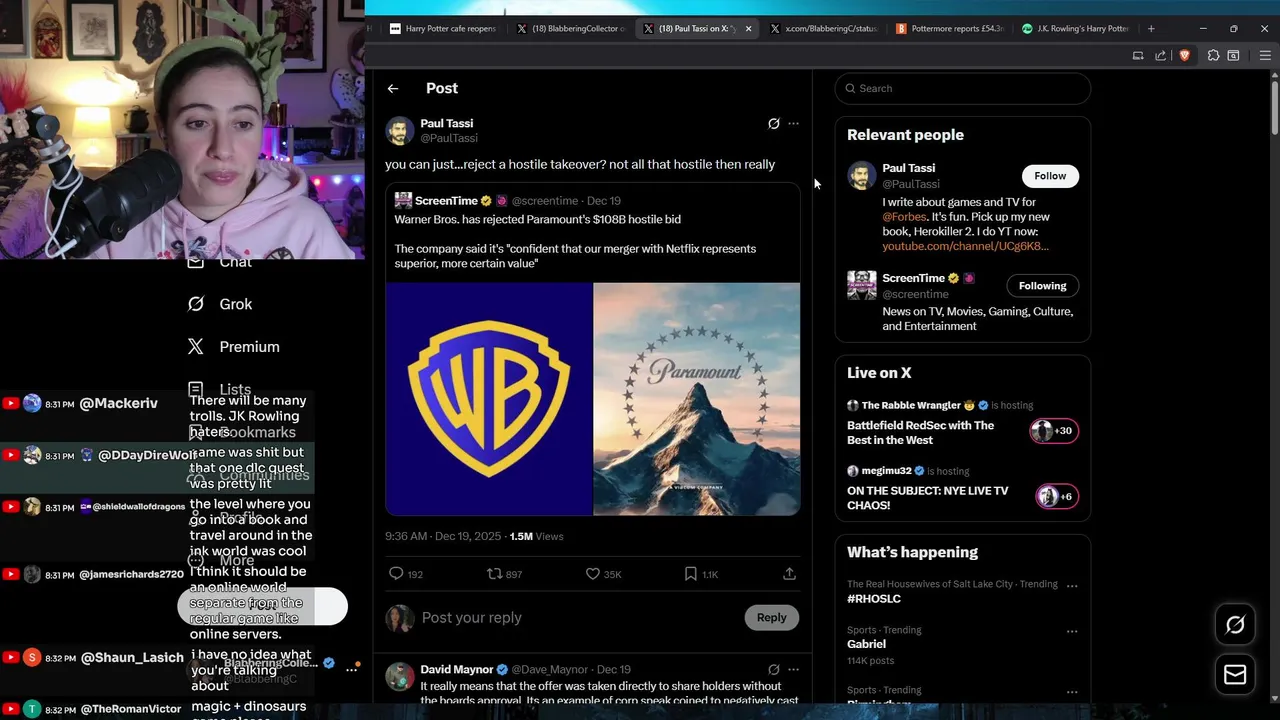Open a new browser tab with plus
The width and height of the screenshot is (1280, 720).
click(x=1151, y=29)
